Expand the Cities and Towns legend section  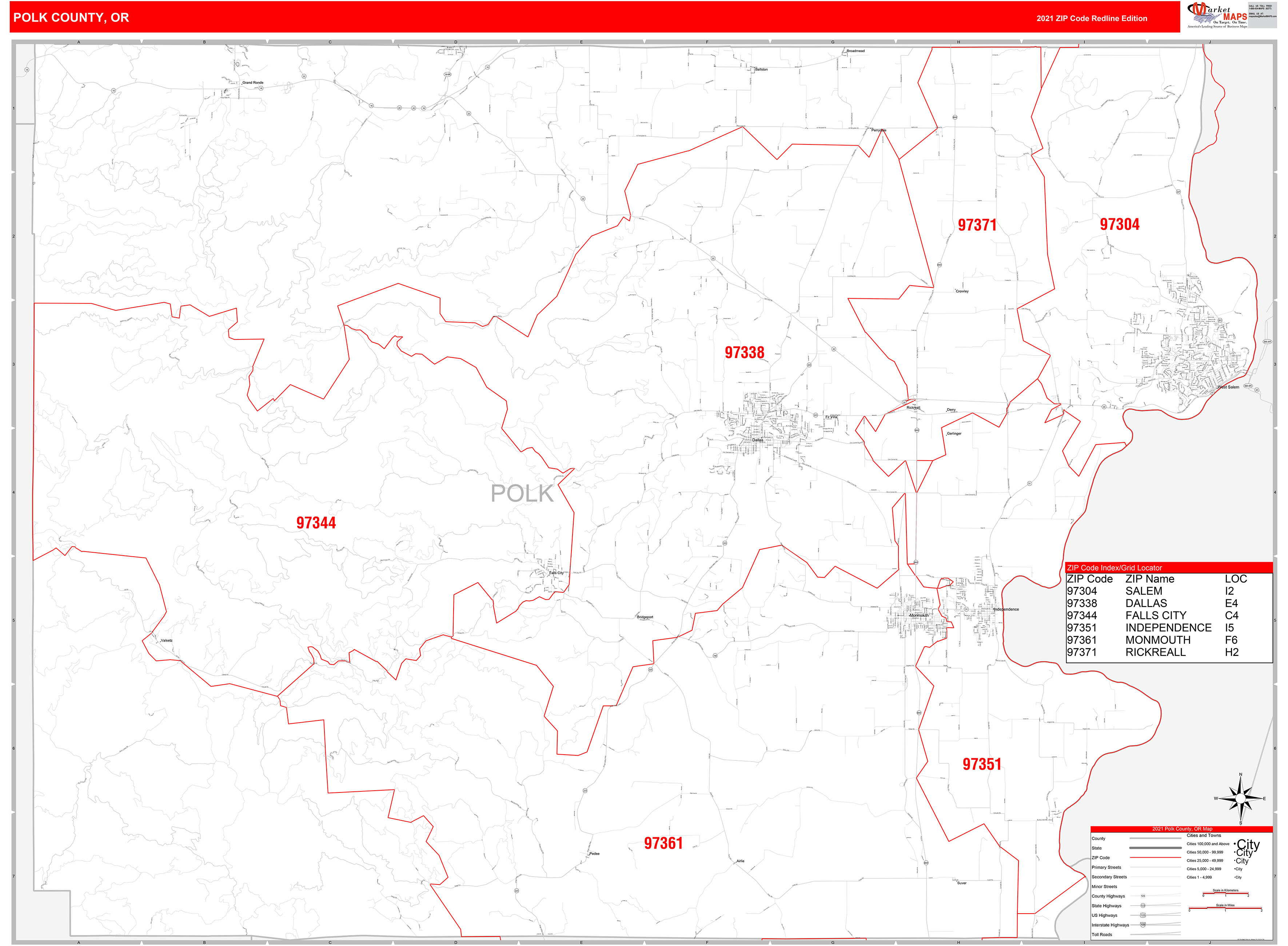point(1204,835)
